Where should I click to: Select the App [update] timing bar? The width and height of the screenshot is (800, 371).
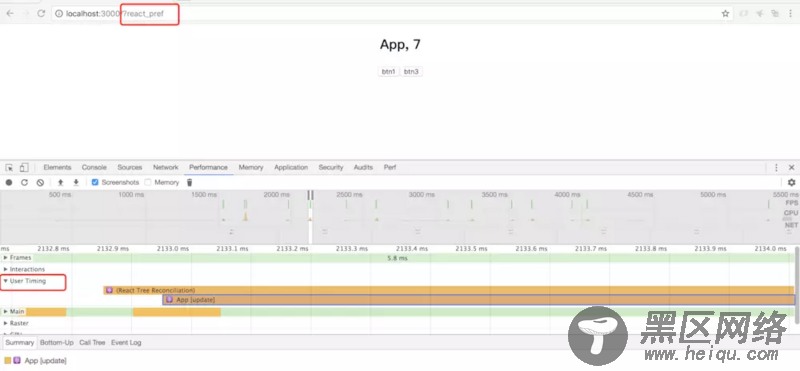(x=479, y=300)
